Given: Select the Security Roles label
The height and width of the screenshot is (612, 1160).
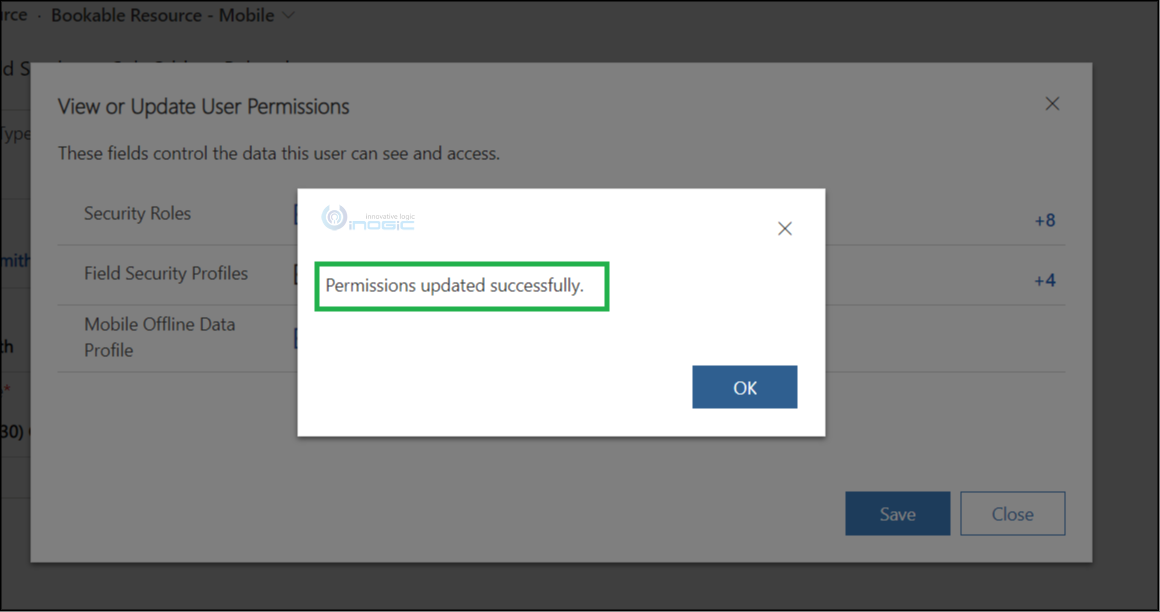Looking at the screenshot, I should pyautogui.click(x=138, y=213).
